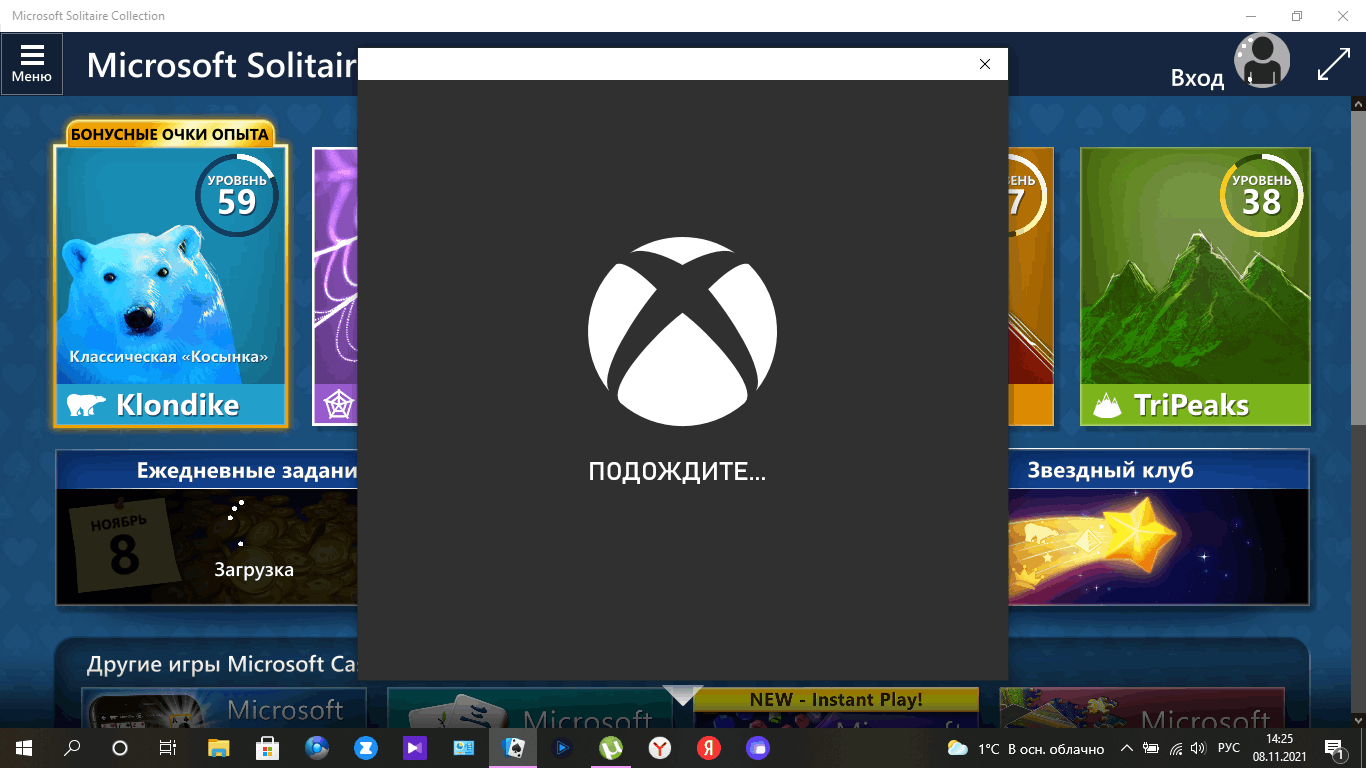
Task: Click the battery tray icon
Action: pos(1151,748)
